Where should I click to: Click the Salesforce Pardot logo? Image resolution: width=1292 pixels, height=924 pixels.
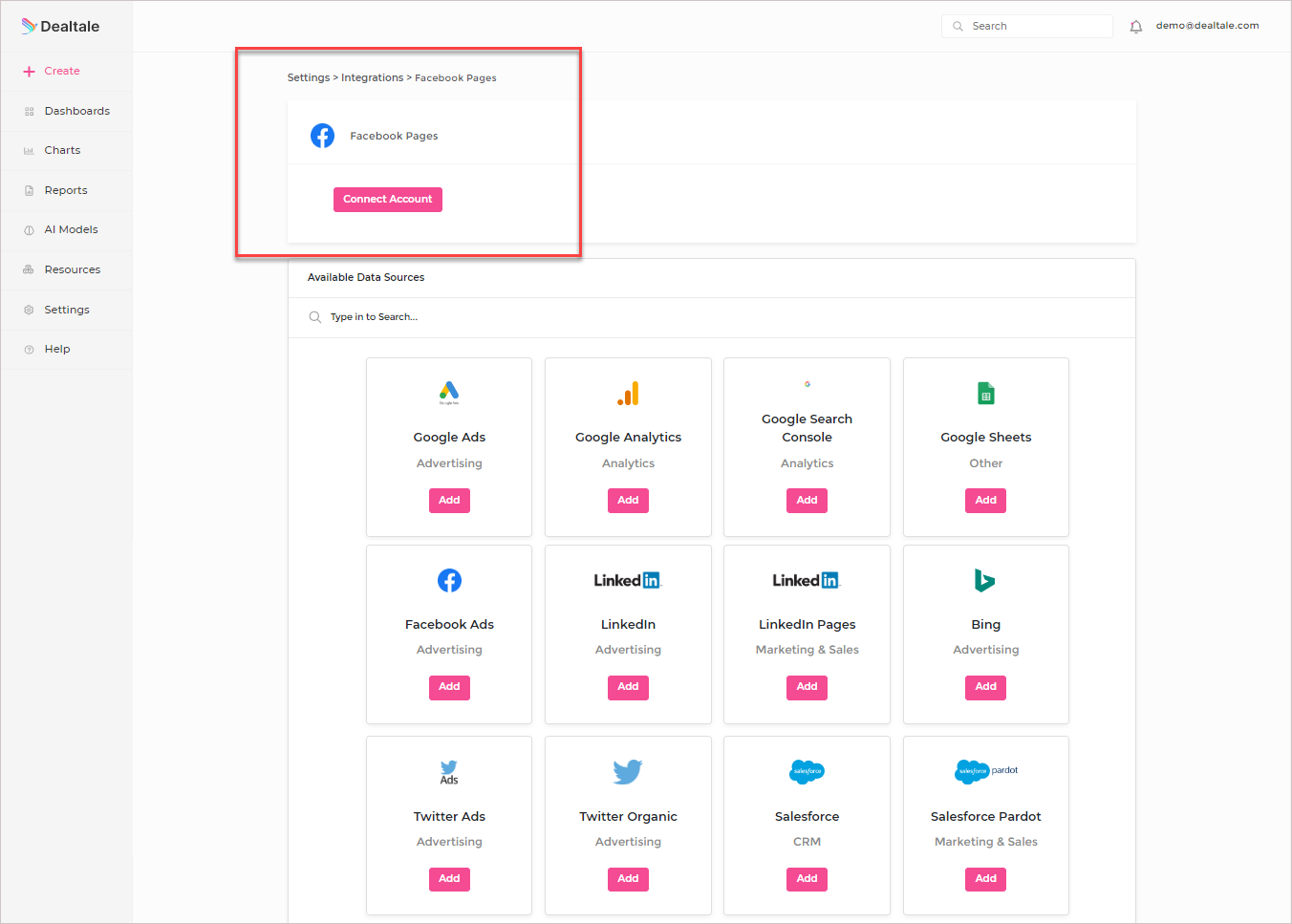coord(986,771)
